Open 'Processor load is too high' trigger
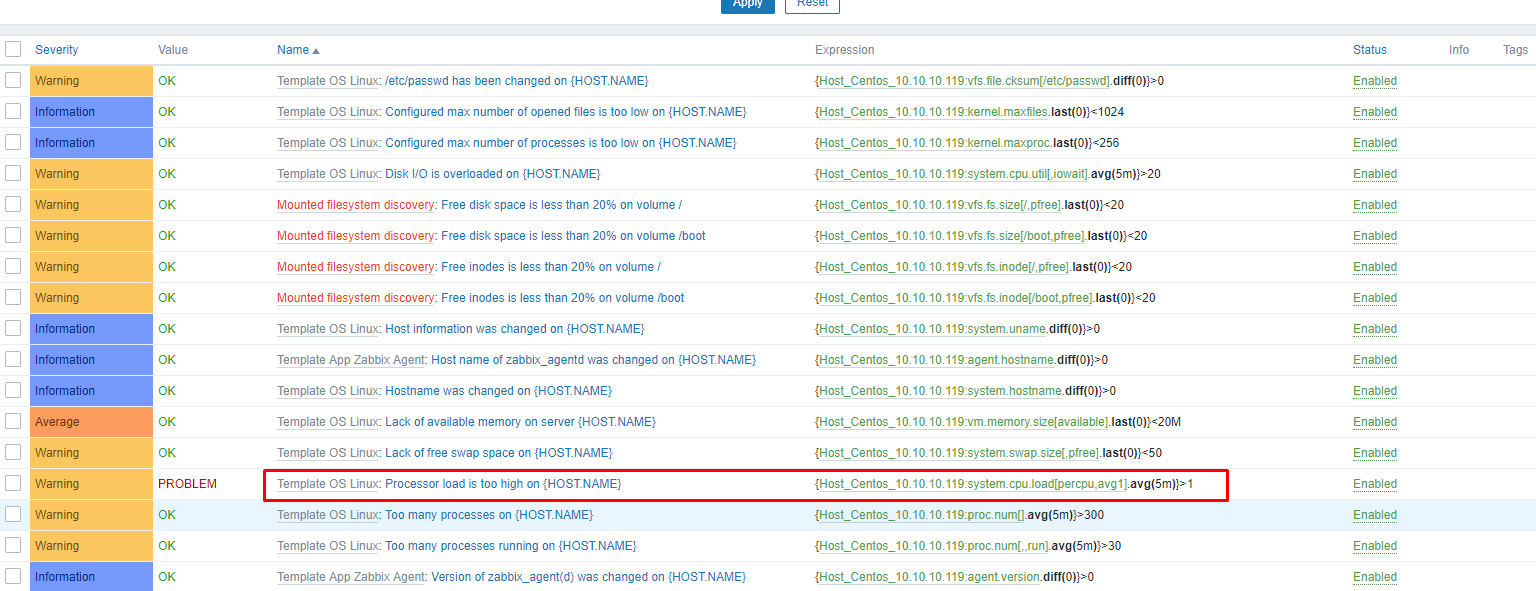The height and width of the screenshot is (591, 1536). tap(503, 484)
